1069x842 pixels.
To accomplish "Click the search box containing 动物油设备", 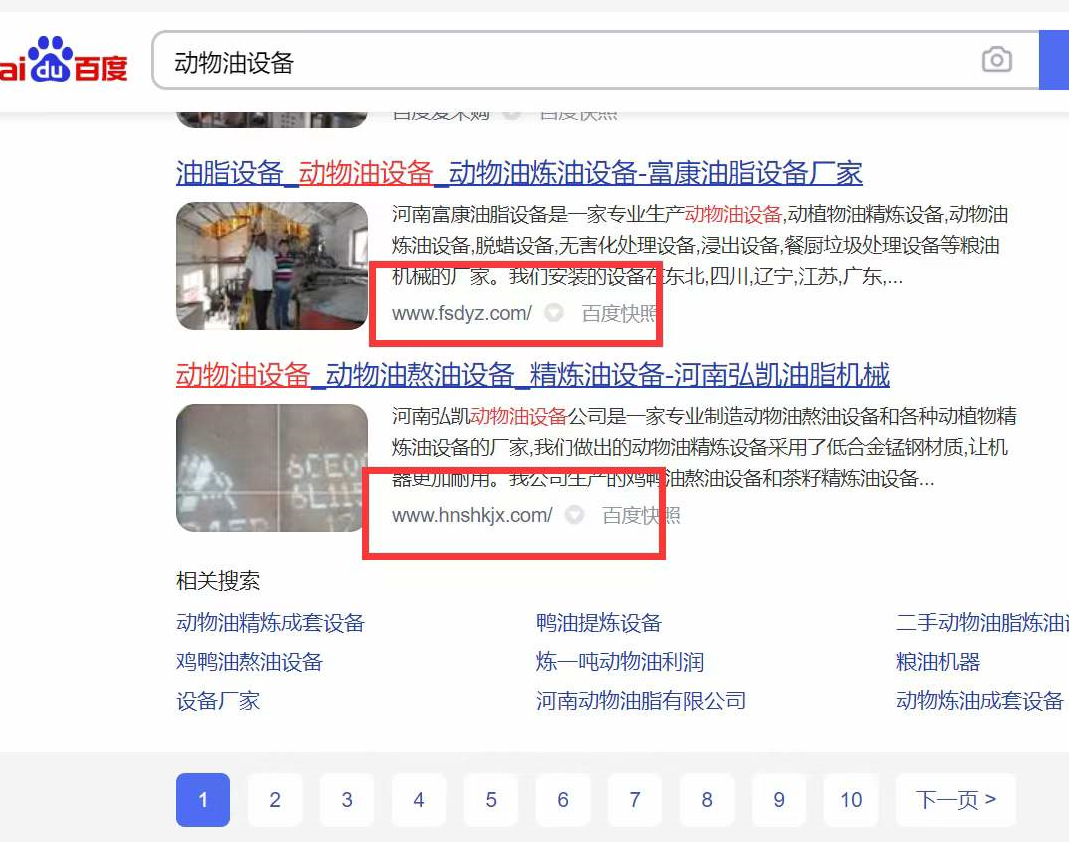I will (595, 60).
